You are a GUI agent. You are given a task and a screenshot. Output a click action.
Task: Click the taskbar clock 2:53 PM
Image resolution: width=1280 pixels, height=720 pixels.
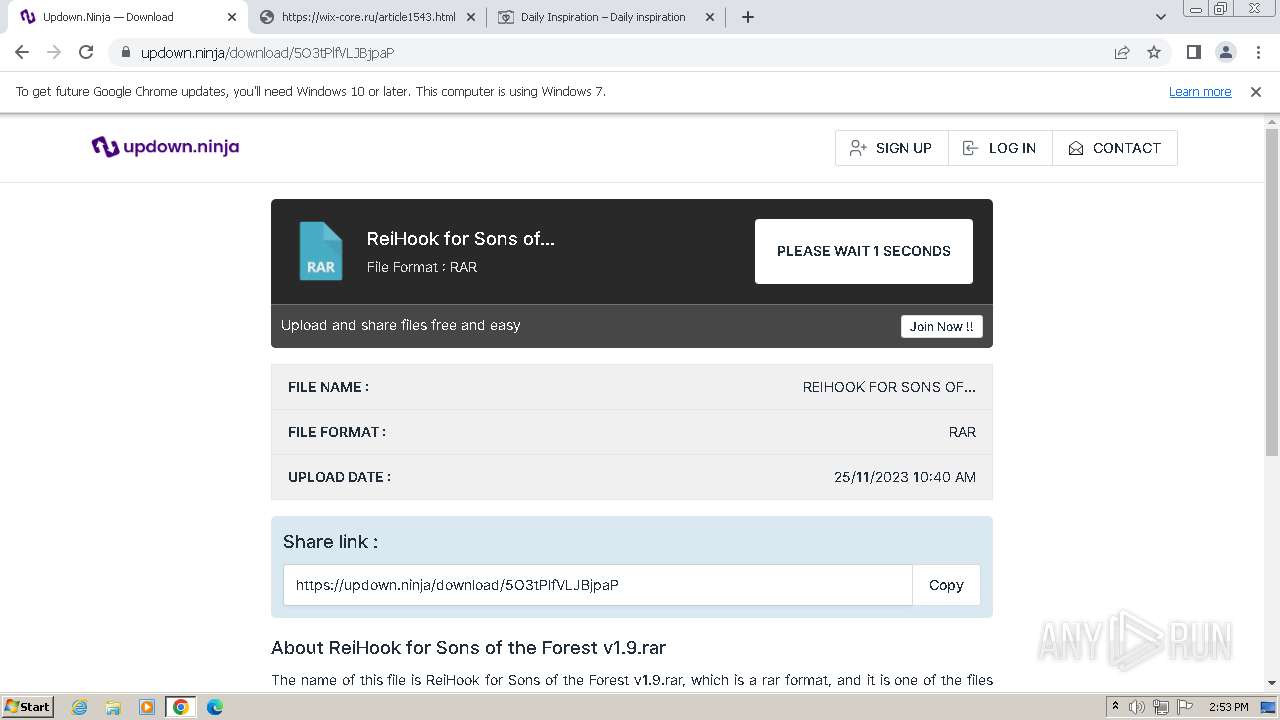pos(1228,707)
